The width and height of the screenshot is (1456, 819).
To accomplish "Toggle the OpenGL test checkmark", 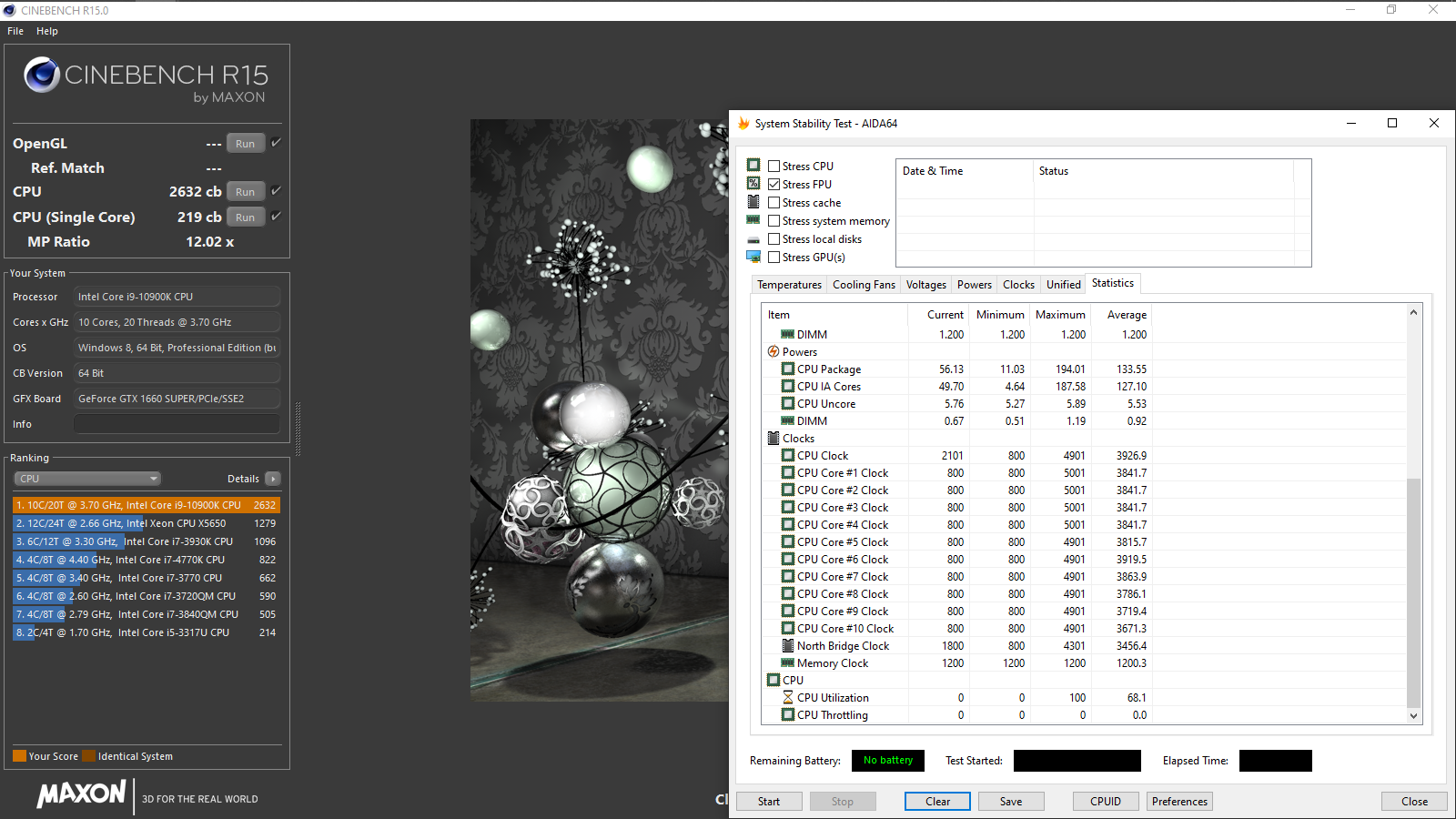I will pyautogui.click(x=276, y=143).
